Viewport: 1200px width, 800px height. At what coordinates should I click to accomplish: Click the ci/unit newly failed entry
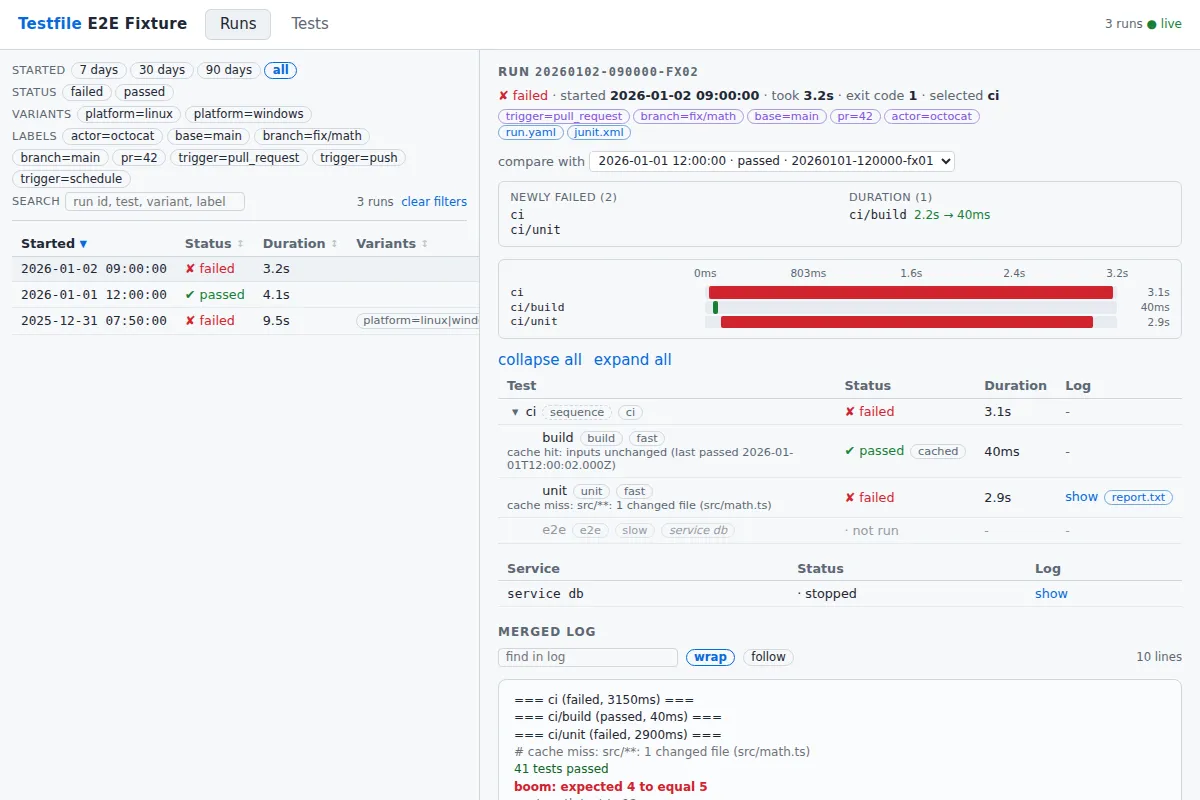[x=535, y=230]
